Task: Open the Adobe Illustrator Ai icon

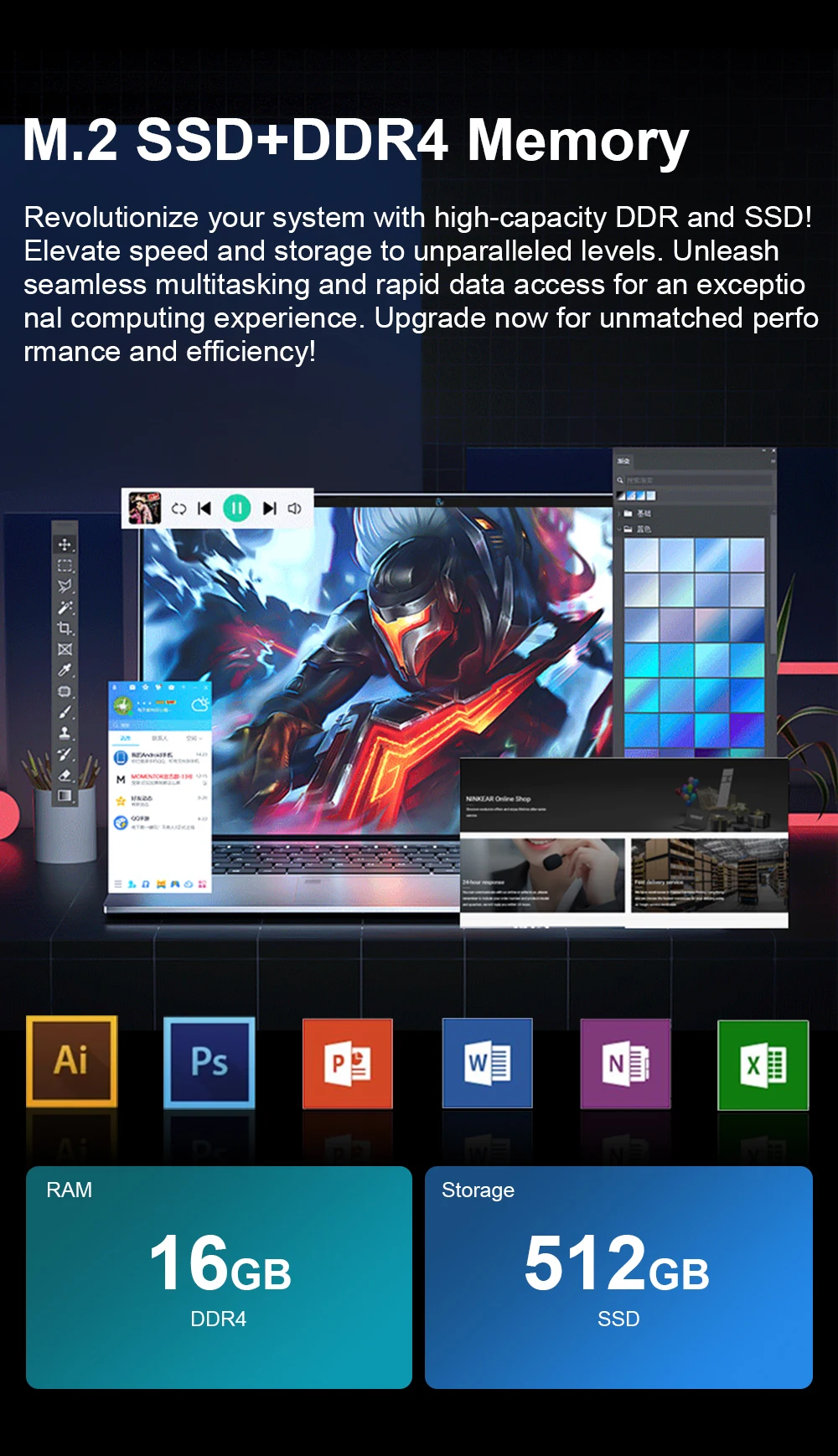Action: pos(71,1061)
